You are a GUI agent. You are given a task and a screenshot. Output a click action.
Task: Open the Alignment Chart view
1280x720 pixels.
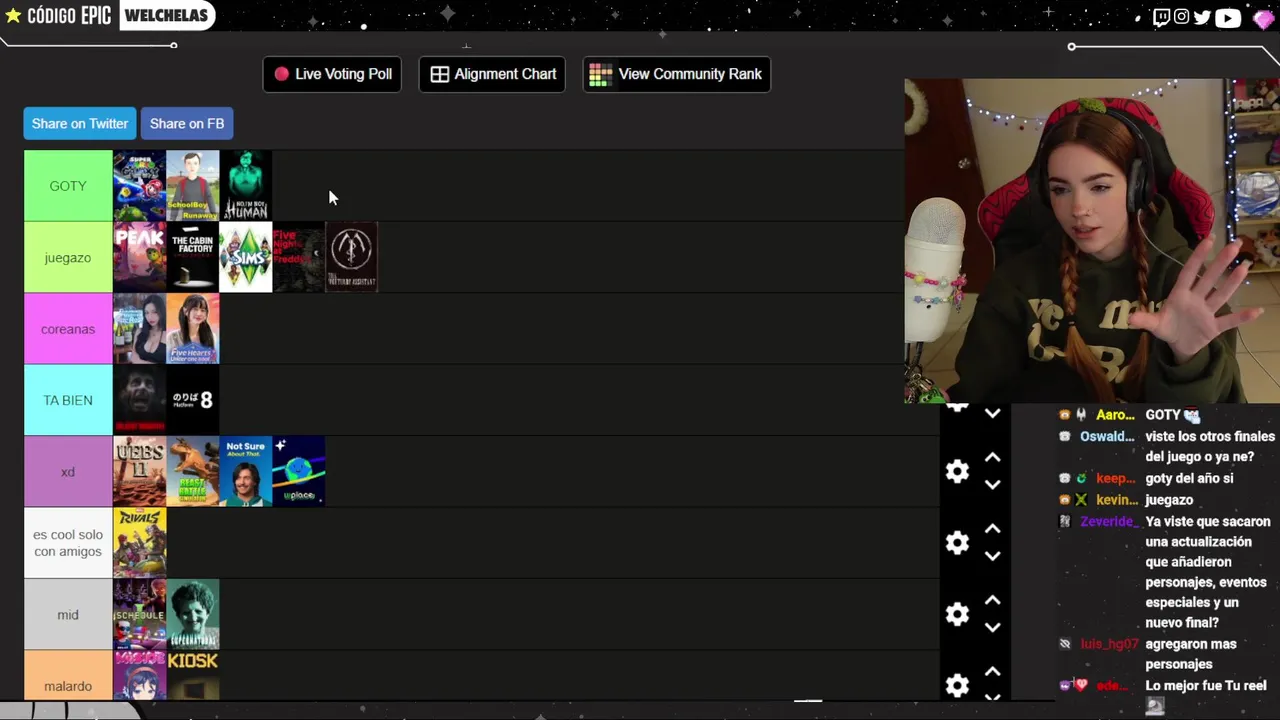tap(492, 74)
